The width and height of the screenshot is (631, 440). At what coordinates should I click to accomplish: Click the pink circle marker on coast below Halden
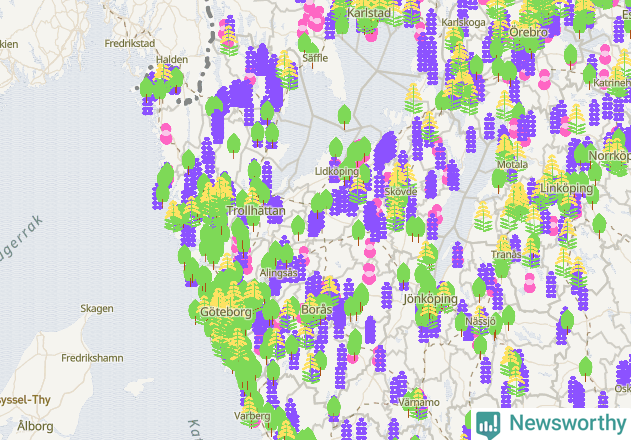[166, 134]
